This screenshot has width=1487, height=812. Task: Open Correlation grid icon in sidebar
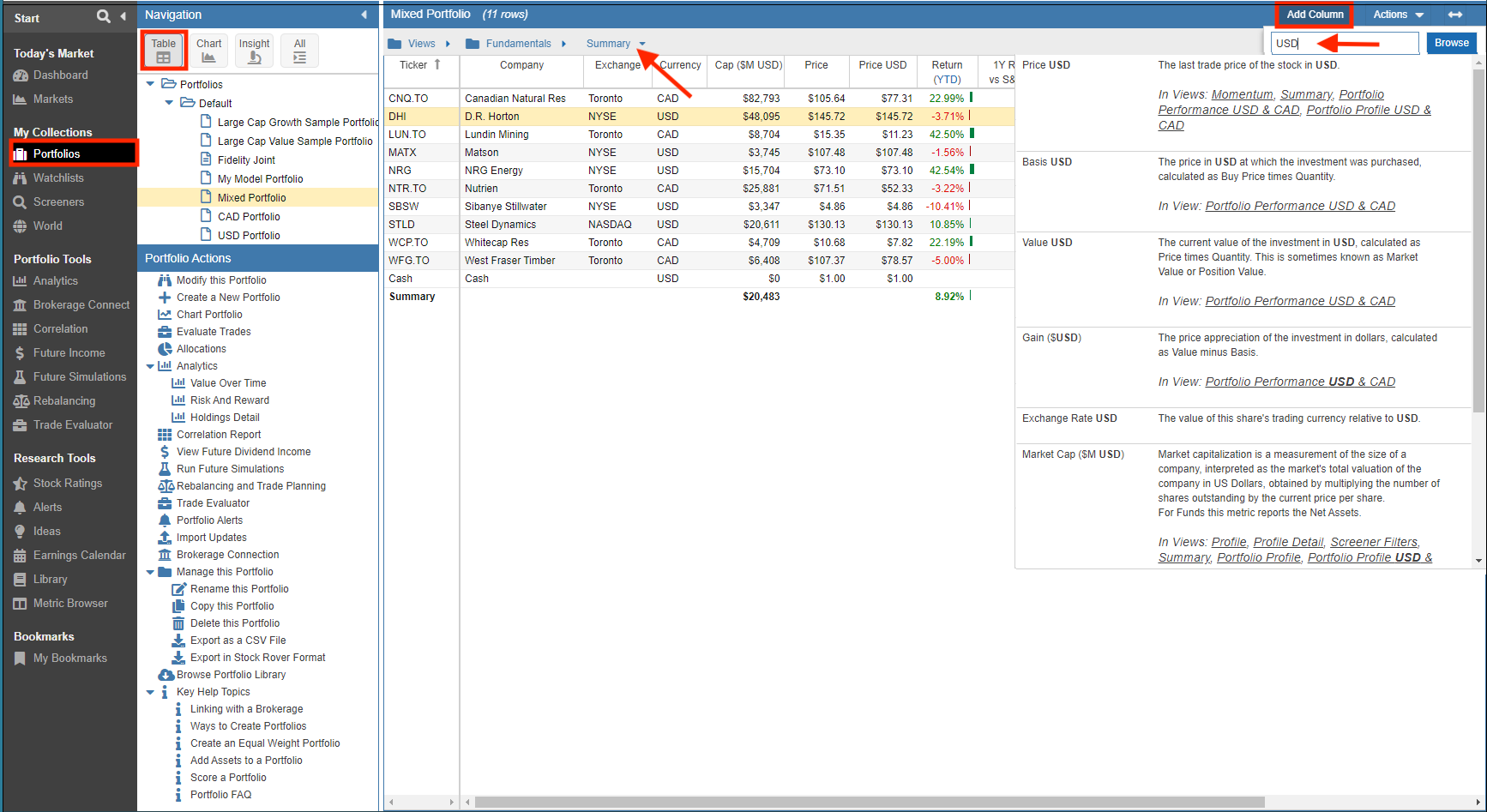point(21,329)
